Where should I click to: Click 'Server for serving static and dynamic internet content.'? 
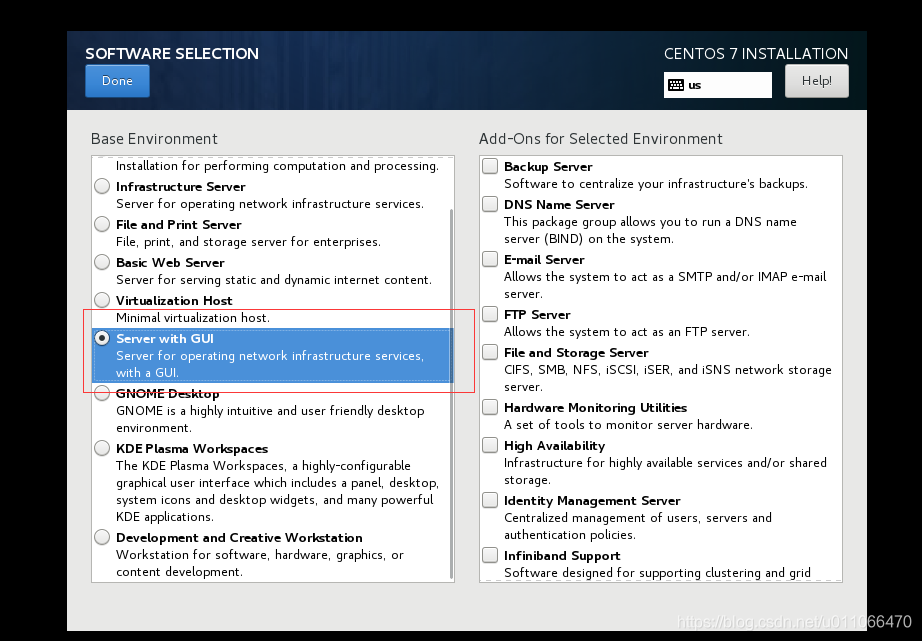273,280
